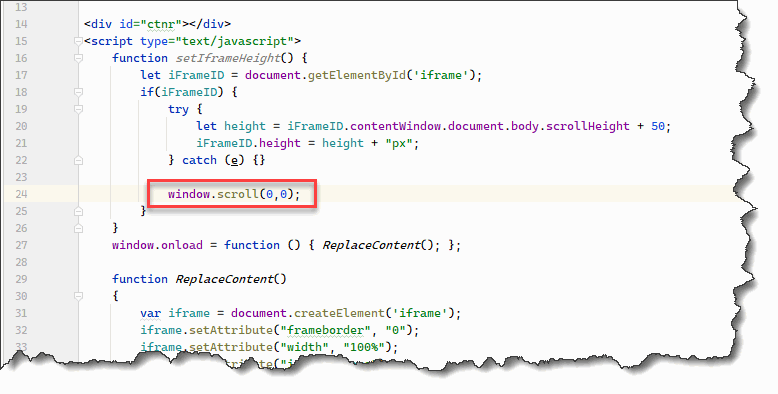Click the fold end marker on line 25
Image resolution: width=778 pixels, height=394 pixels.
click(78, 211)
